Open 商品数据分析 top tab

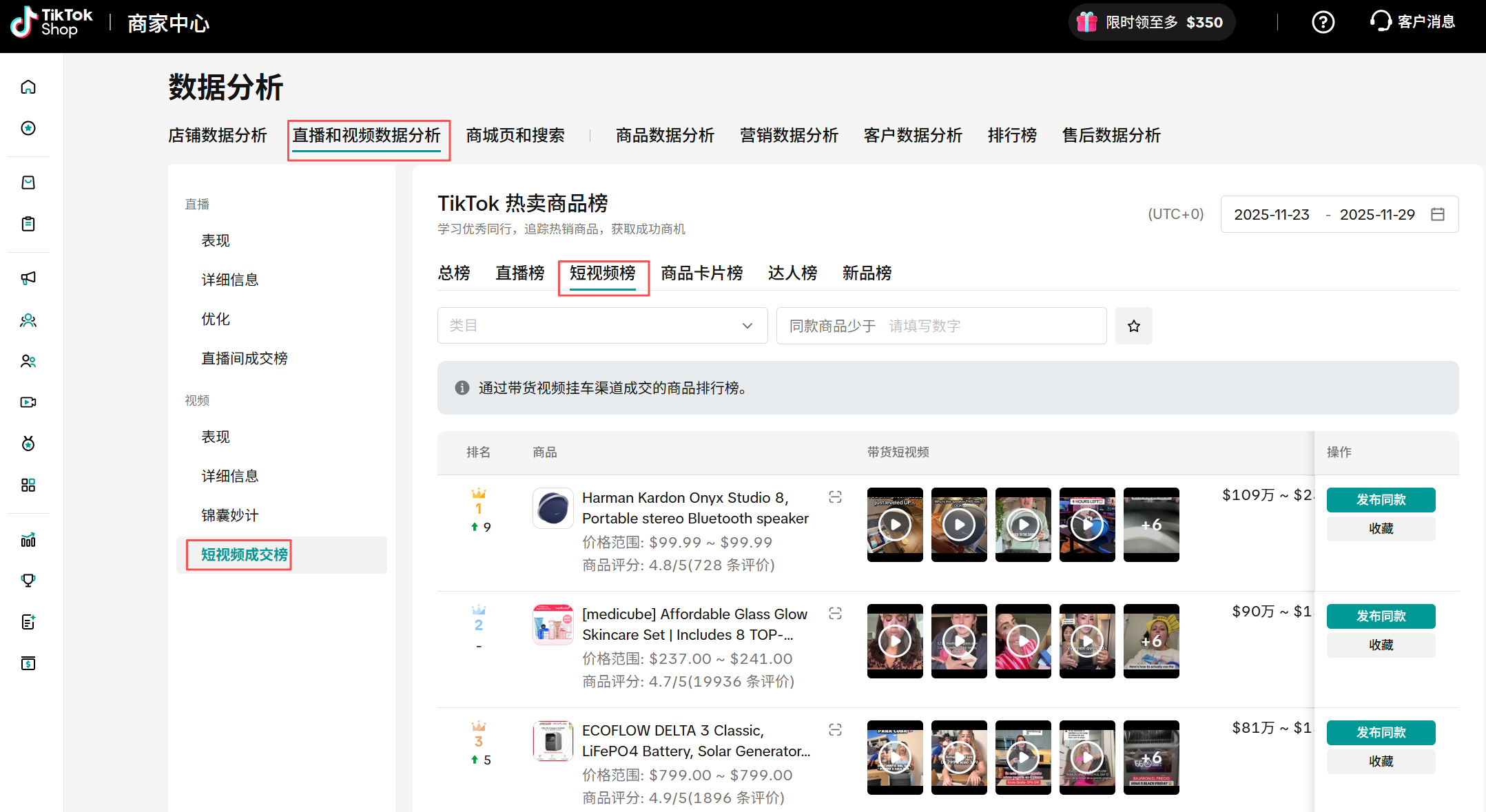coord(665,136)
